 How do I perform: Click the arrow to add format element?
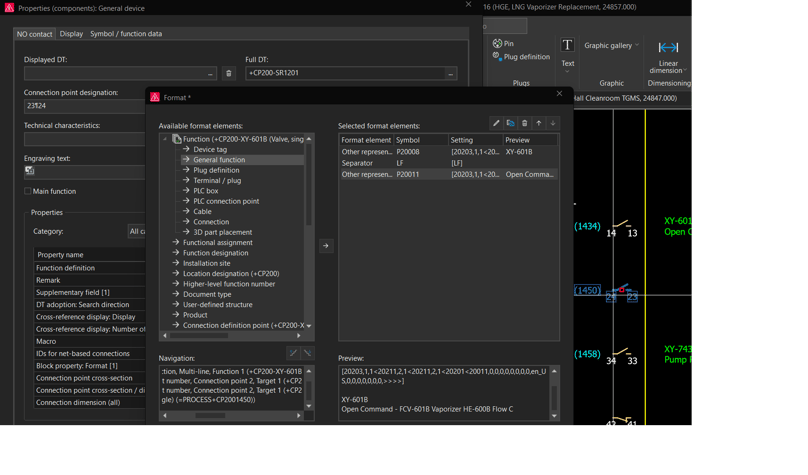(x=326, y=245)
